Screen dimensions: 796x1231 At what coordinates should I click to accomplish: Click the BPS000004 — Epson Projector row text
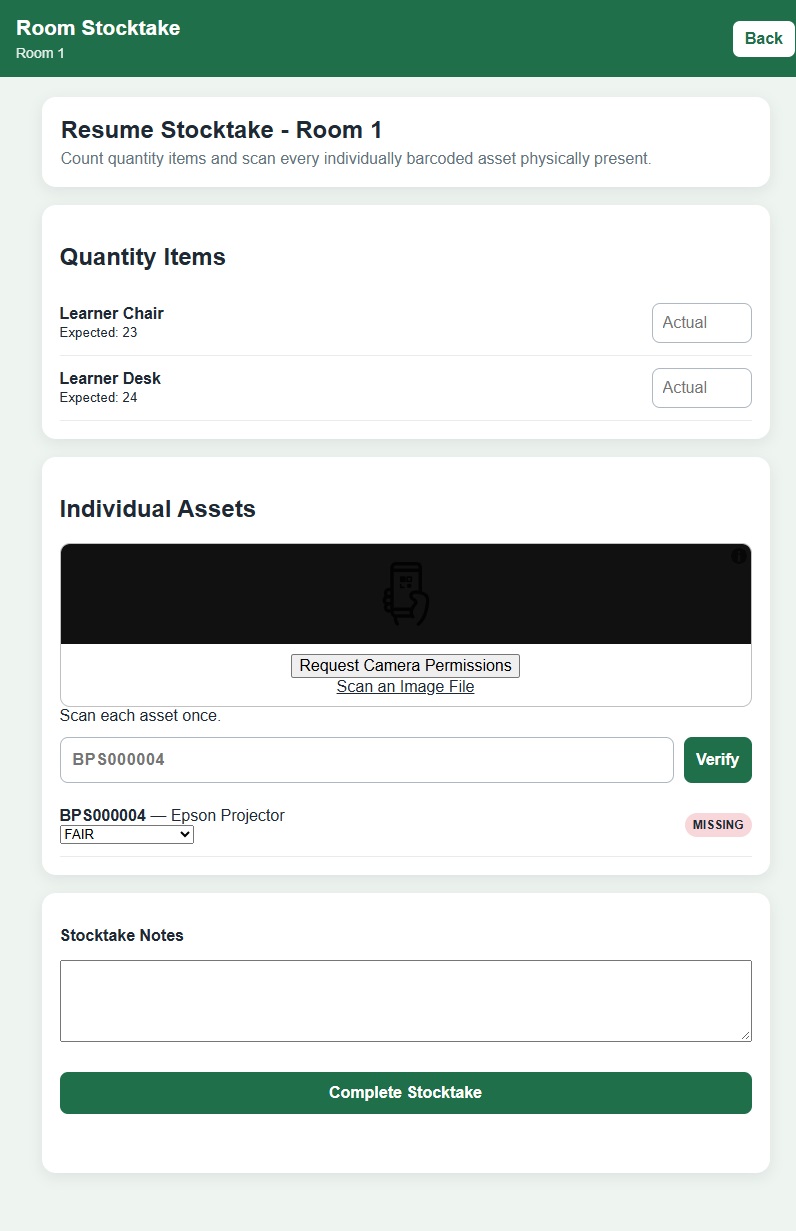coord(172,816)
